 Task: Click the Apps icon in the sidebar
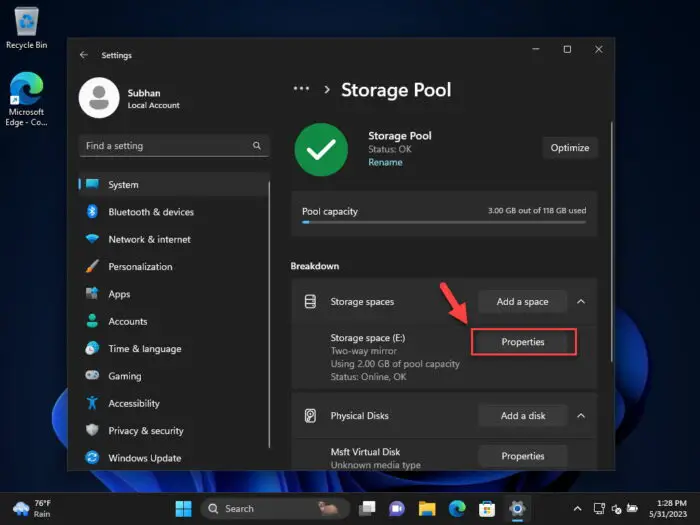[92, 294]
